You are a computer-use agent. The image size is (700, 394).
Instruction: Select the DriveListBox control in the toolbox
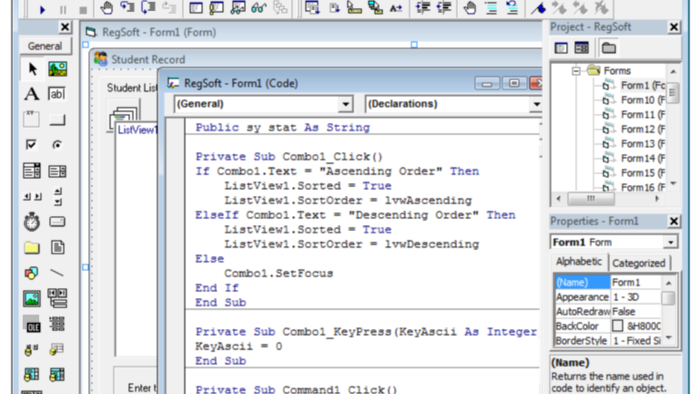point(57,222)
